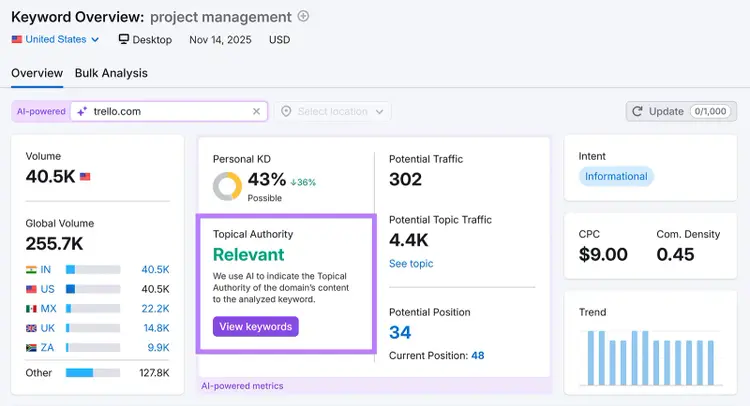
Task: Click the AI-powered metrics footer label
Action: click(242, 386)
